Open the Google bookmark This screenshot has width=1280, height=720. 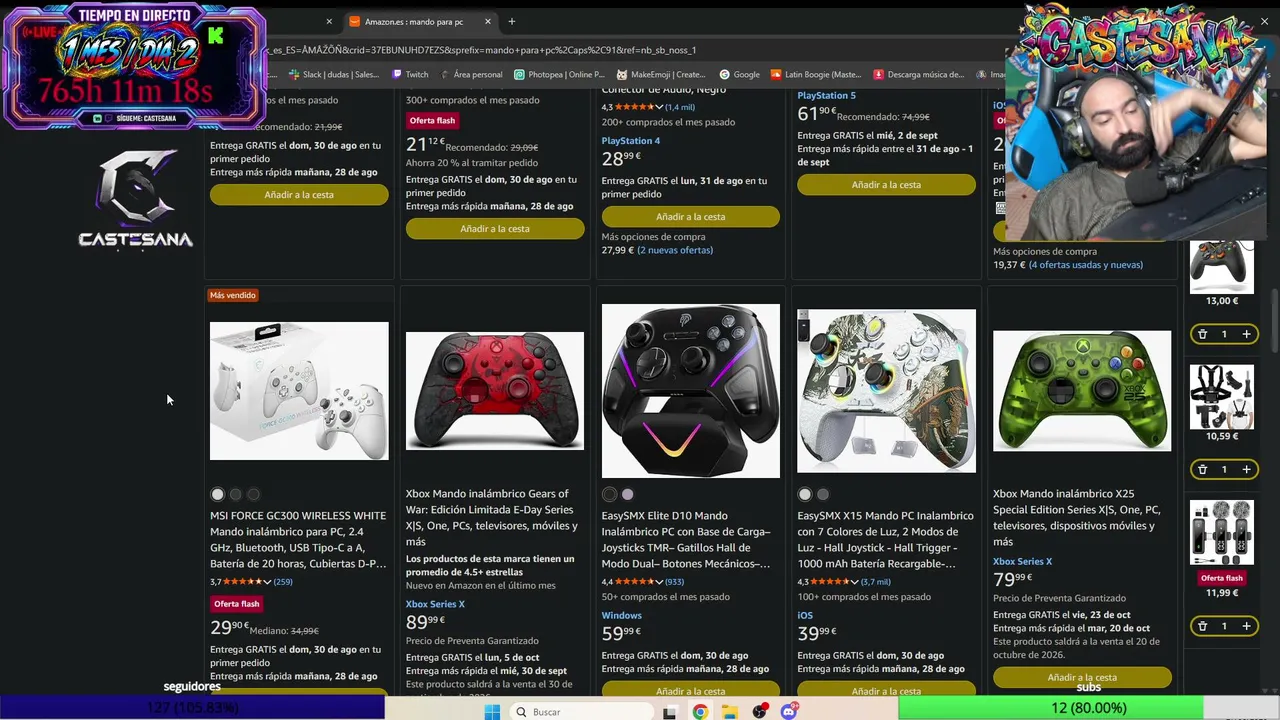(740, 74)
